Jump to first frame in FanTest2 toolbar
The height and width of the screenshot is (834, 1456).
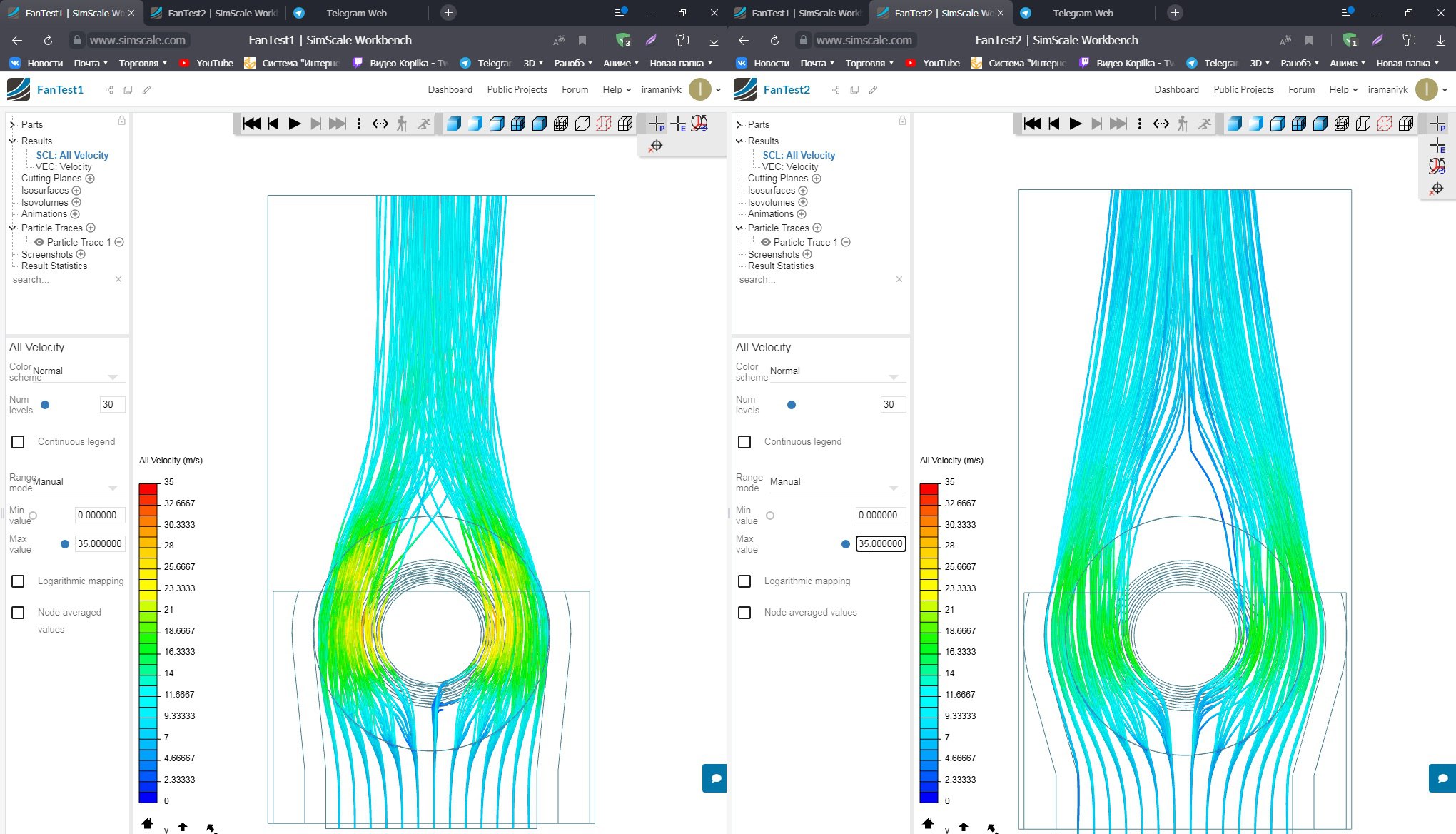tap(1032, 124)
